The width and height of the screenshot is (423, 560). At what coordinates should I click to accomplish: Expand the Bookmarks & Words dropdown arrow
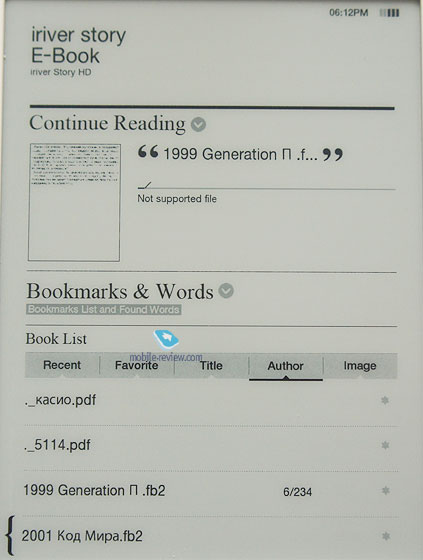226,291
